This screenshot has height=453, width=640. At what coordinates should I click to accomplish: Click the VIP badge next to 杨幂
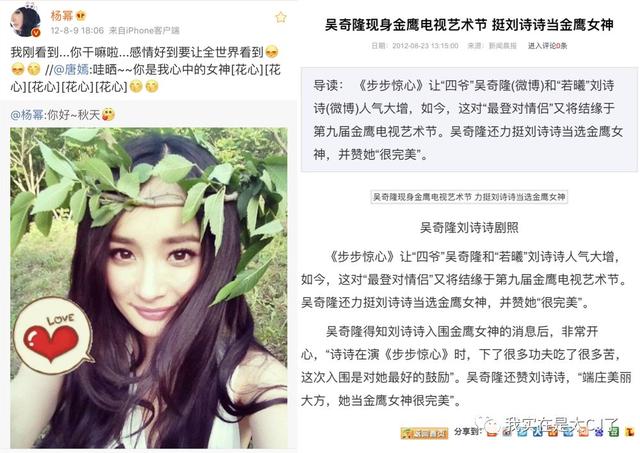[81, 16]
